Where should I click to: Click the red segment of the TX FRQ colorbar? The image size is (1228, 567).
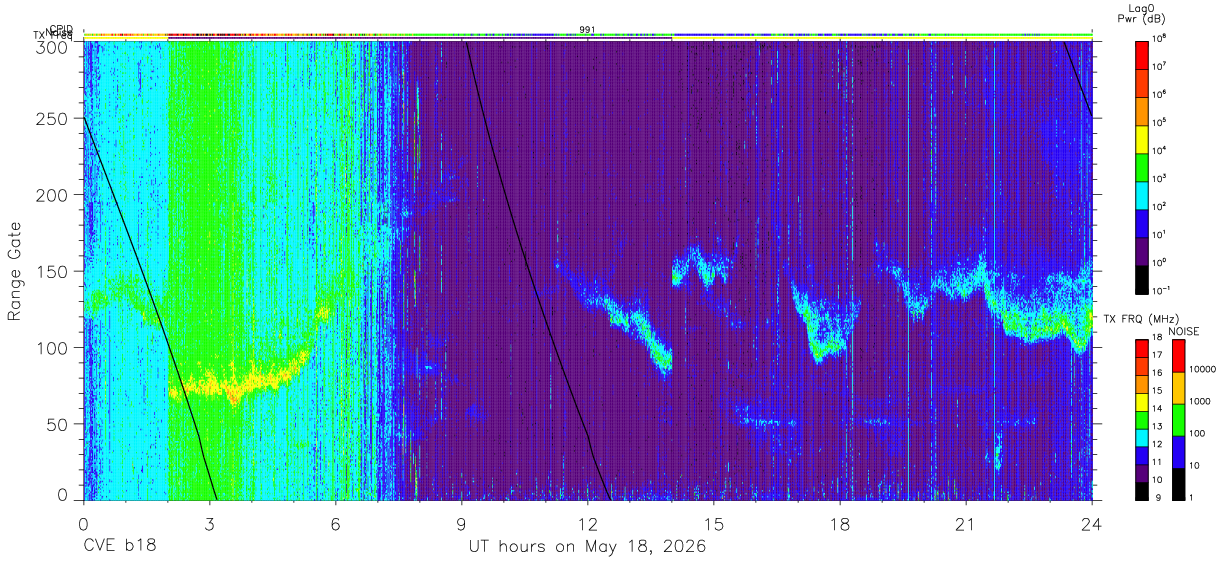click(x=1142, y=349)
